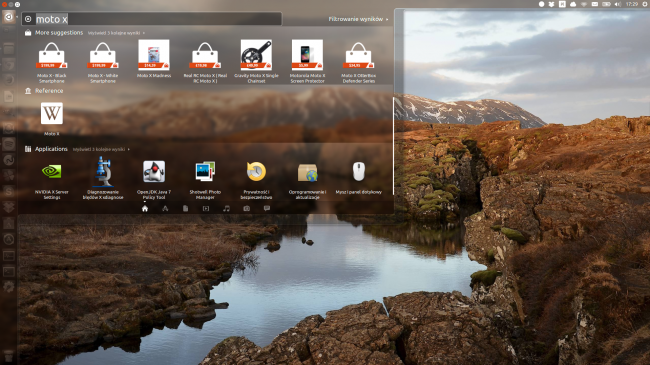Open the Moto X - White Smartphone shopping result
Image resolution: width=650 pixels, height=365 pixels.
pyautogui.click(x=103, y=61)
